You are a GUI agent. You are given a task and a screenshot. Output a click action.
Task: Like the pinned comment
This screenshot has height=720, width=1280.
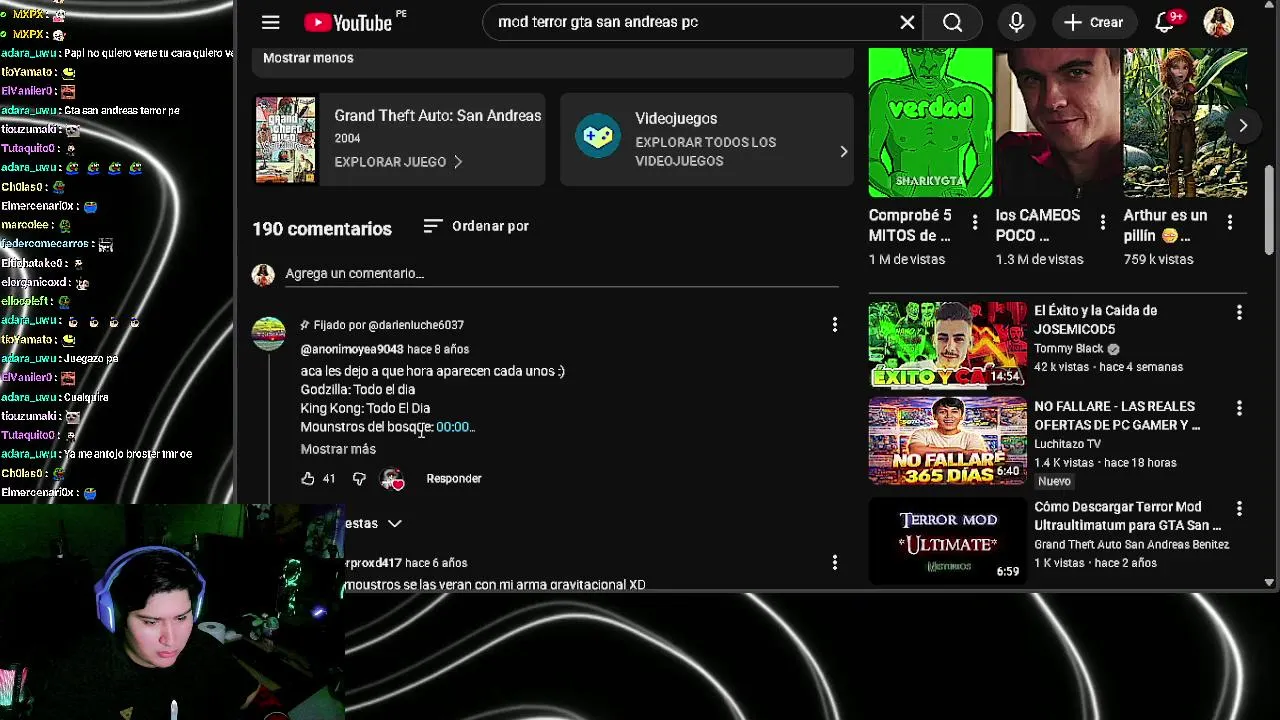tap(308, 479)
